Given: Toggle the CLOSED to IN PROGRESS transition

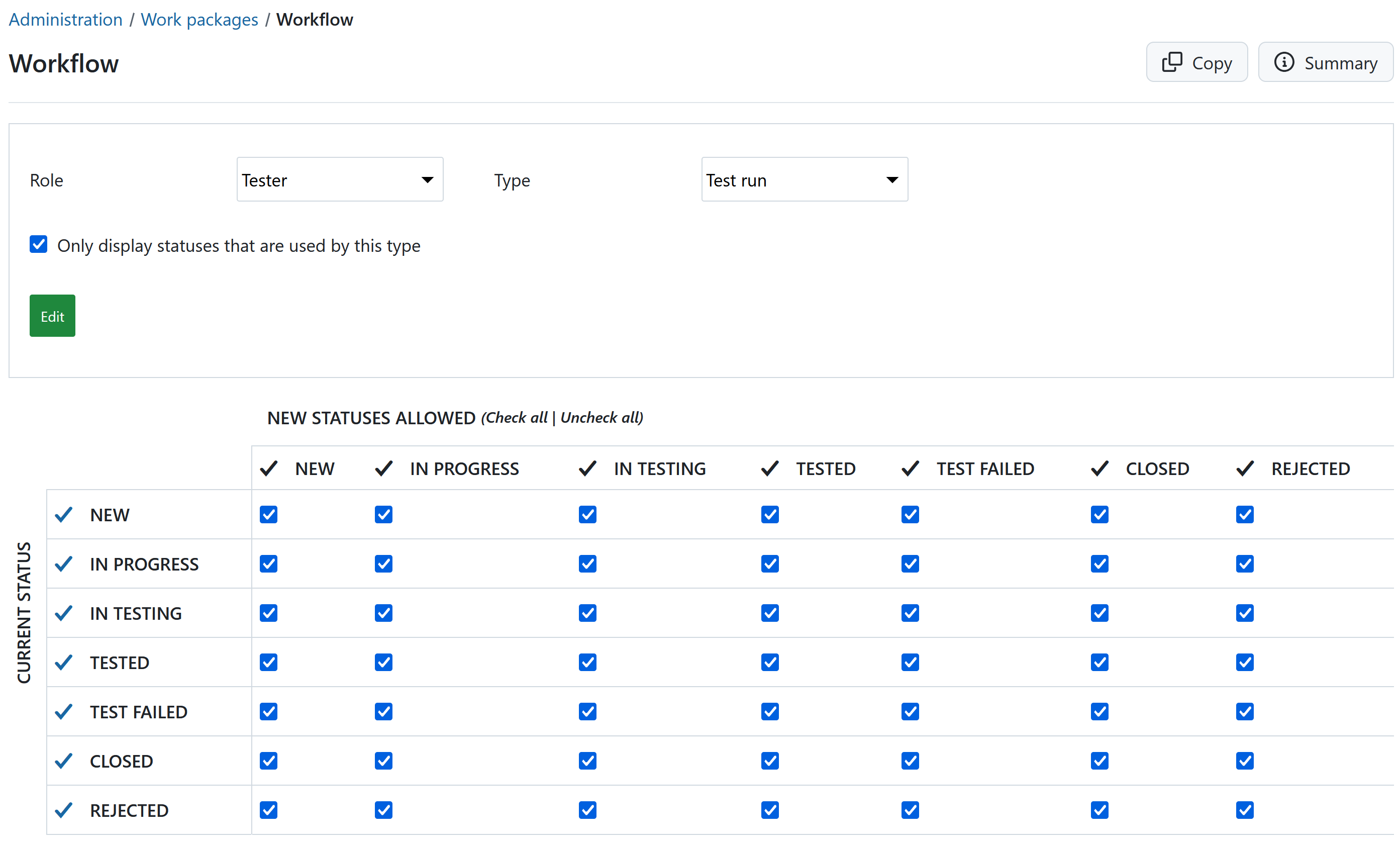Looking at the screenshot, I should pos(383,761).
